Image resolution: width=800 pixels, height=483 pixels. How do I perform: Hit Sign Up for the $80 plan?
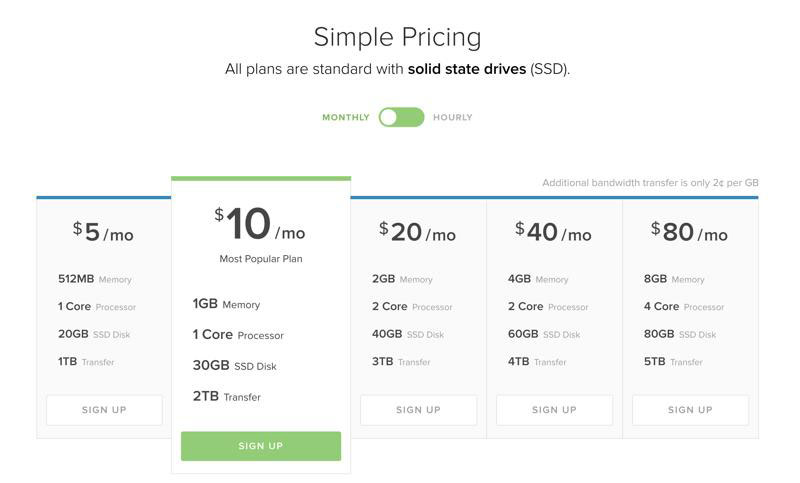coord(690,410)
